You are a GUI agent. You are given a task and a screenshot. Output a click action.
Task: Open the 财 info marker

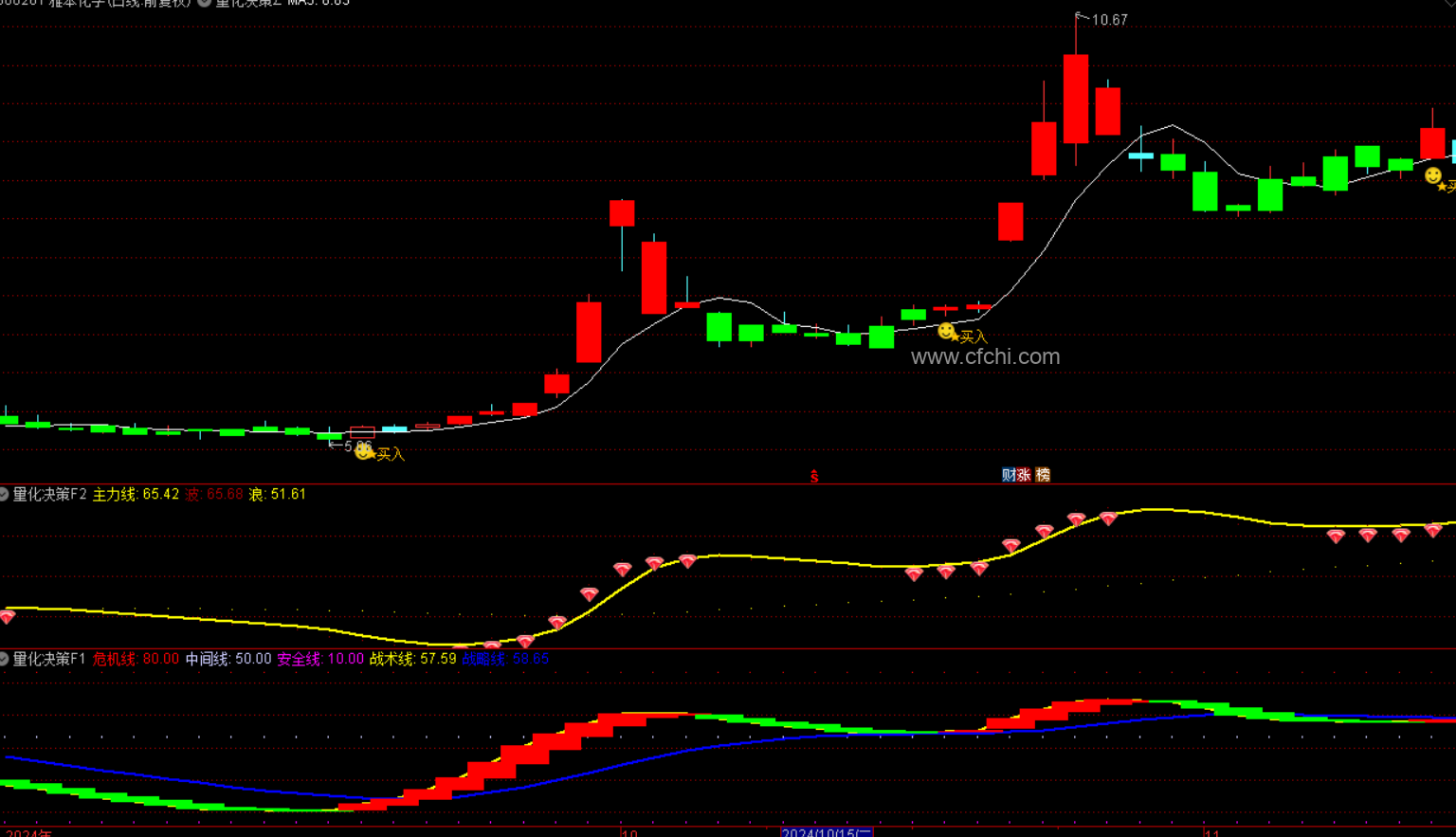tap(1009, 474)
